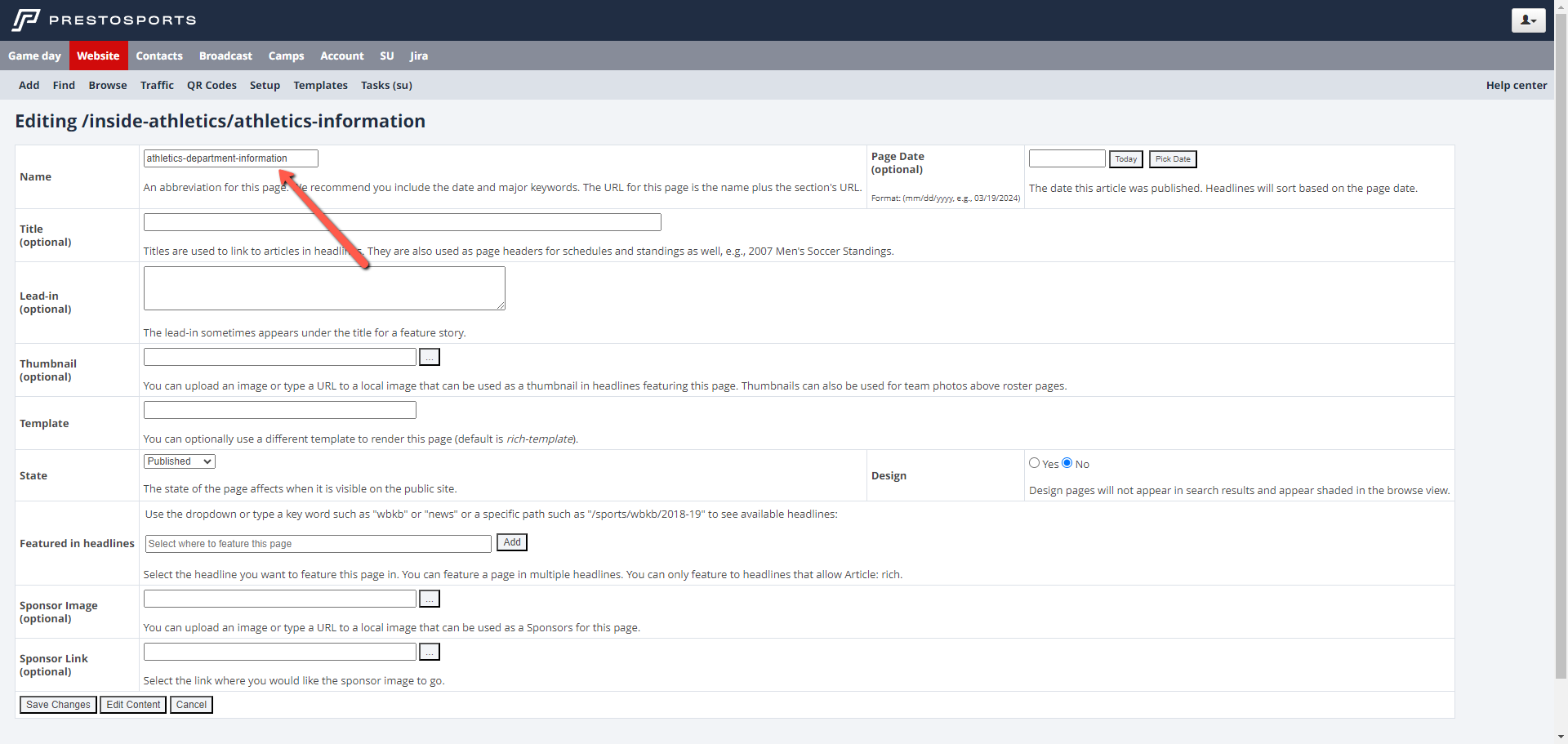
Task: Click the scrollbar down arrow
Action: pos(1561,737)
